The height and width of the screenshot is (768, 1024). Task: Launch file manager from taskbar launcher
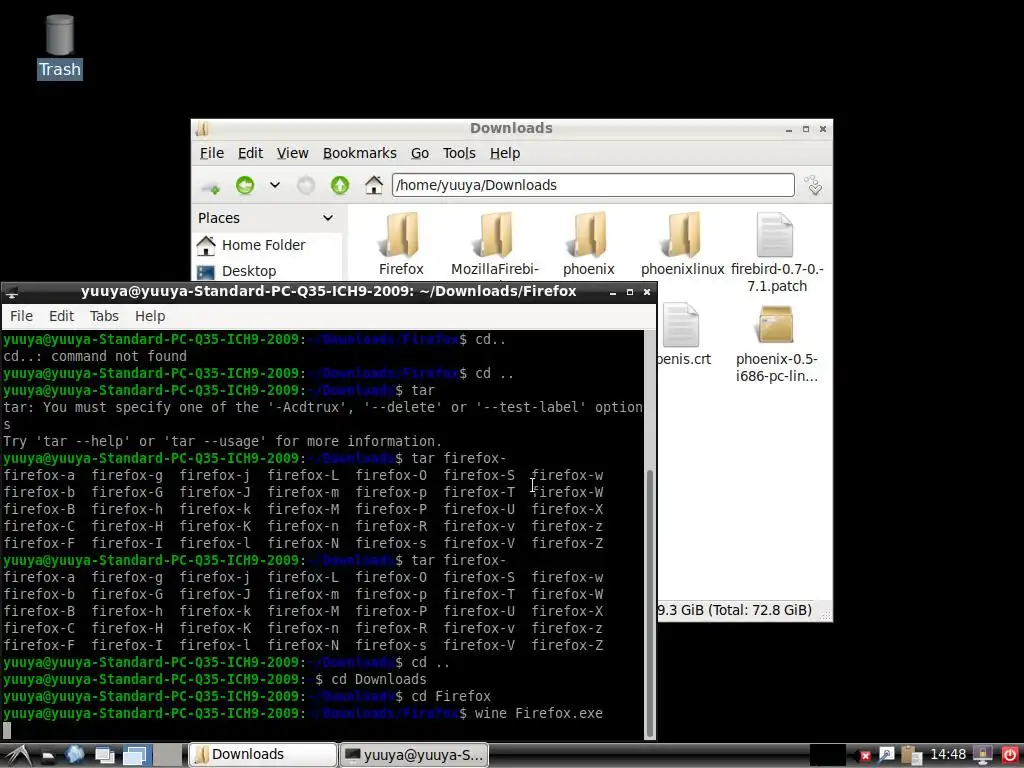pyautogui.click(x=48, y=756)
